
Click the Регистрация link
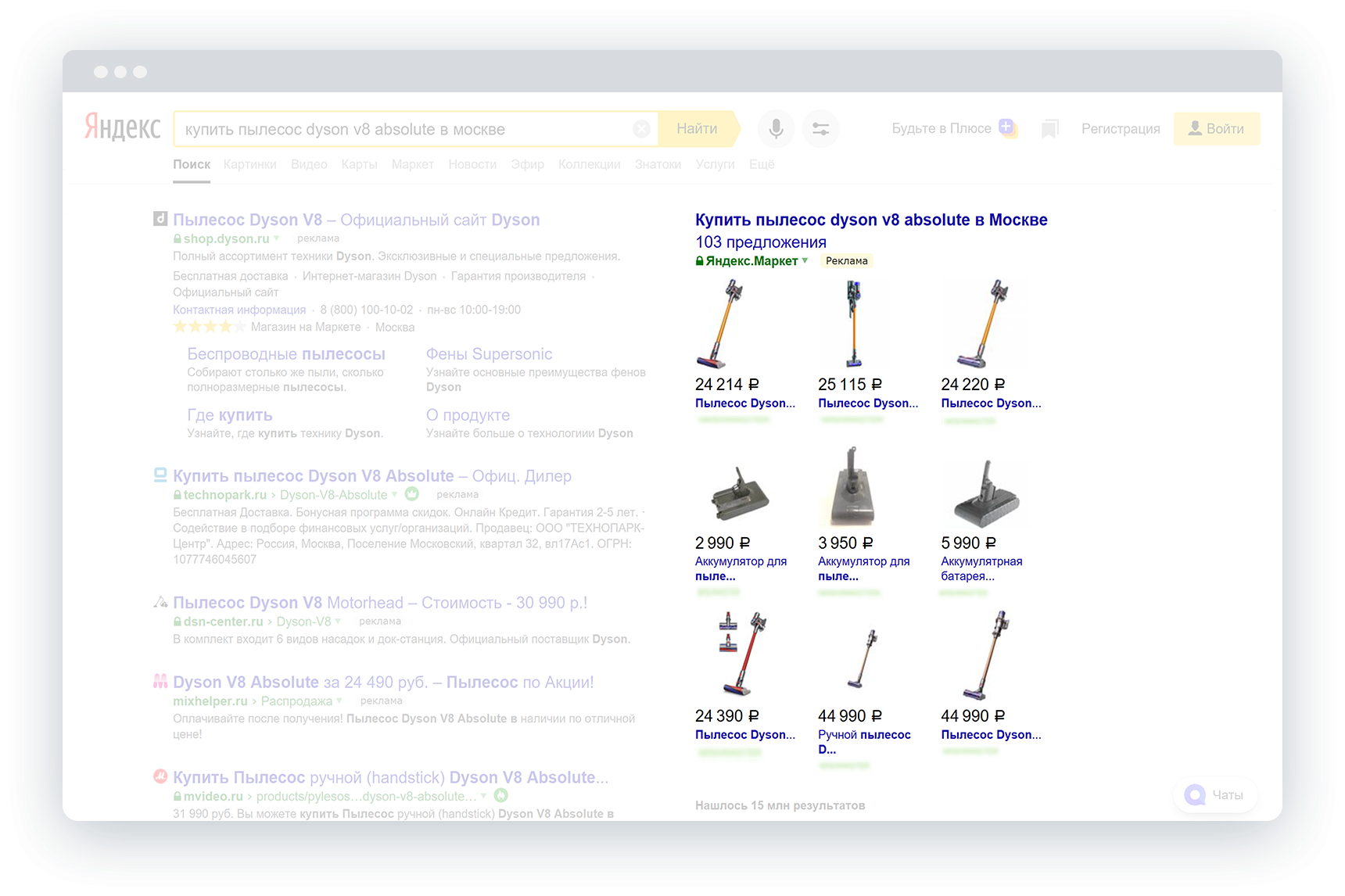(x=1121, y=129)
